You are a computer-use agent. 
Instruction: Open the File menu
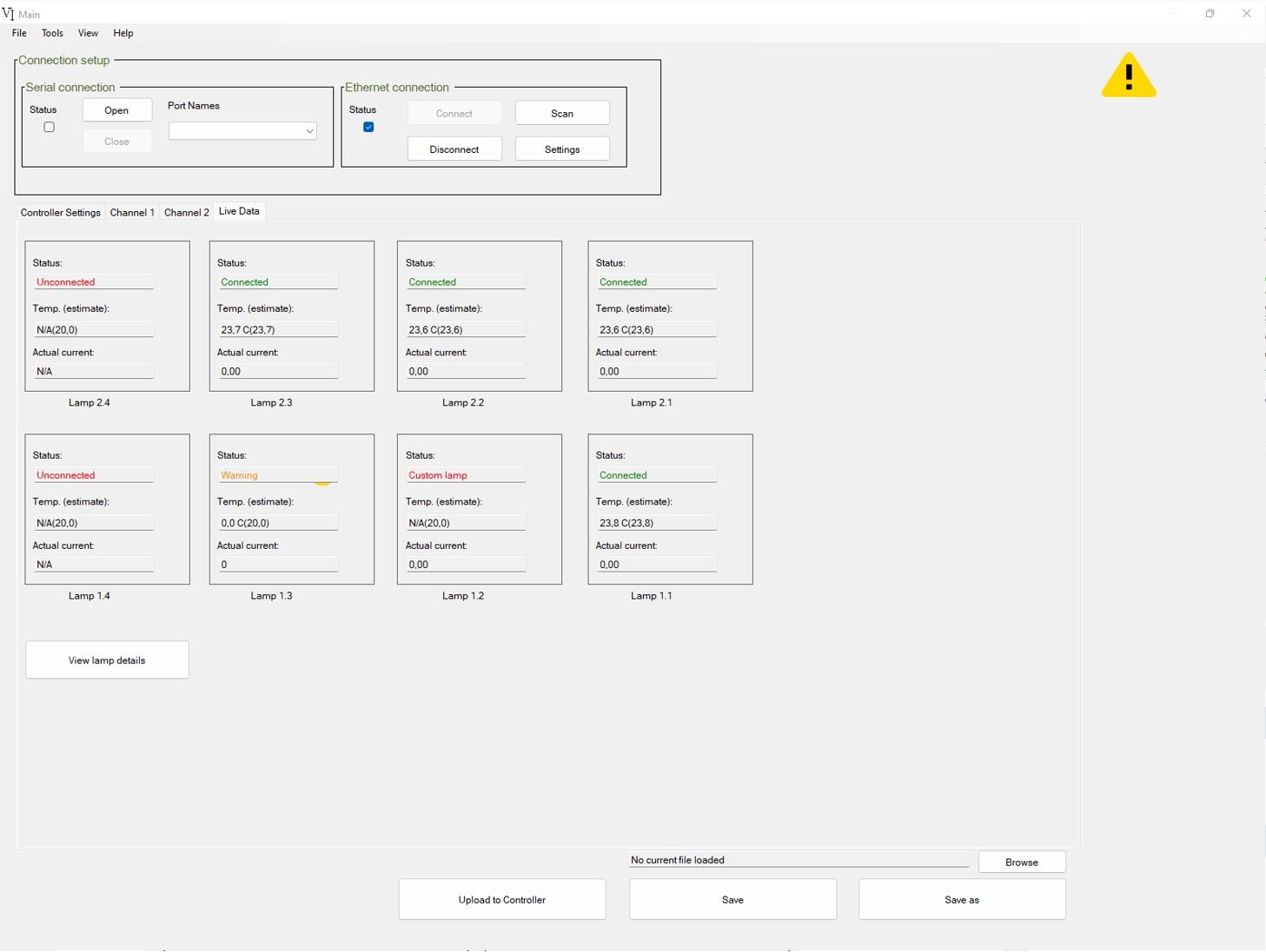click(x=19, y=33)
